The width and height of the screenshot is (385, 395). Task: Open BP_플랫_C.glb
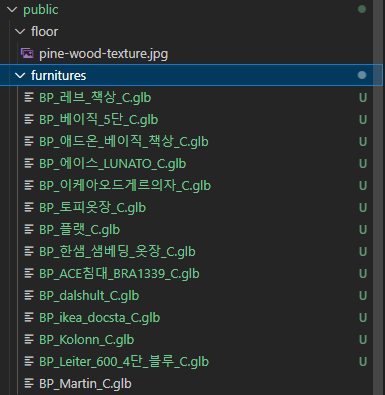(x=80, y=230)
